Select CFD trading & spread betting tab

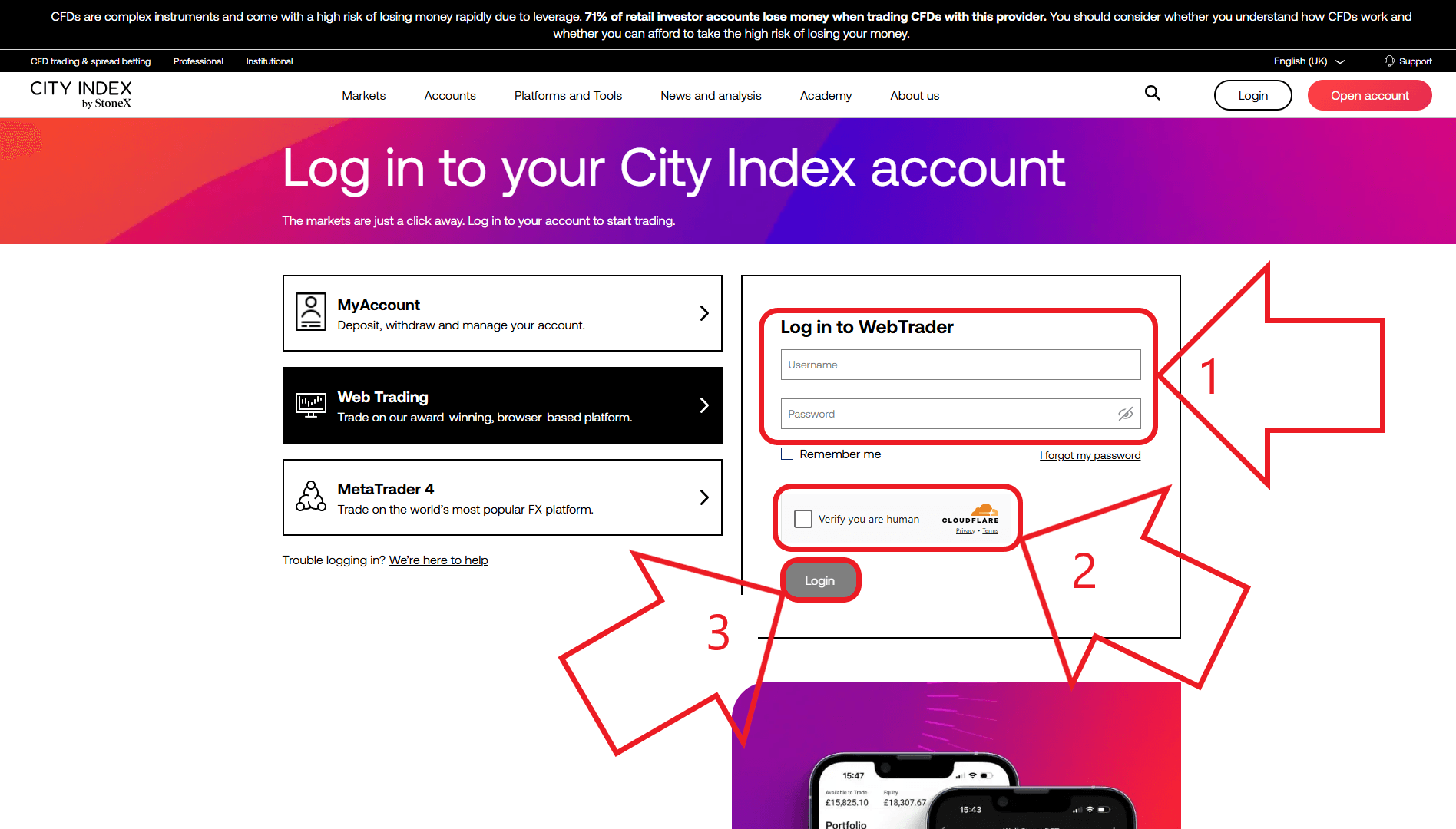click(x=91, y=61)
